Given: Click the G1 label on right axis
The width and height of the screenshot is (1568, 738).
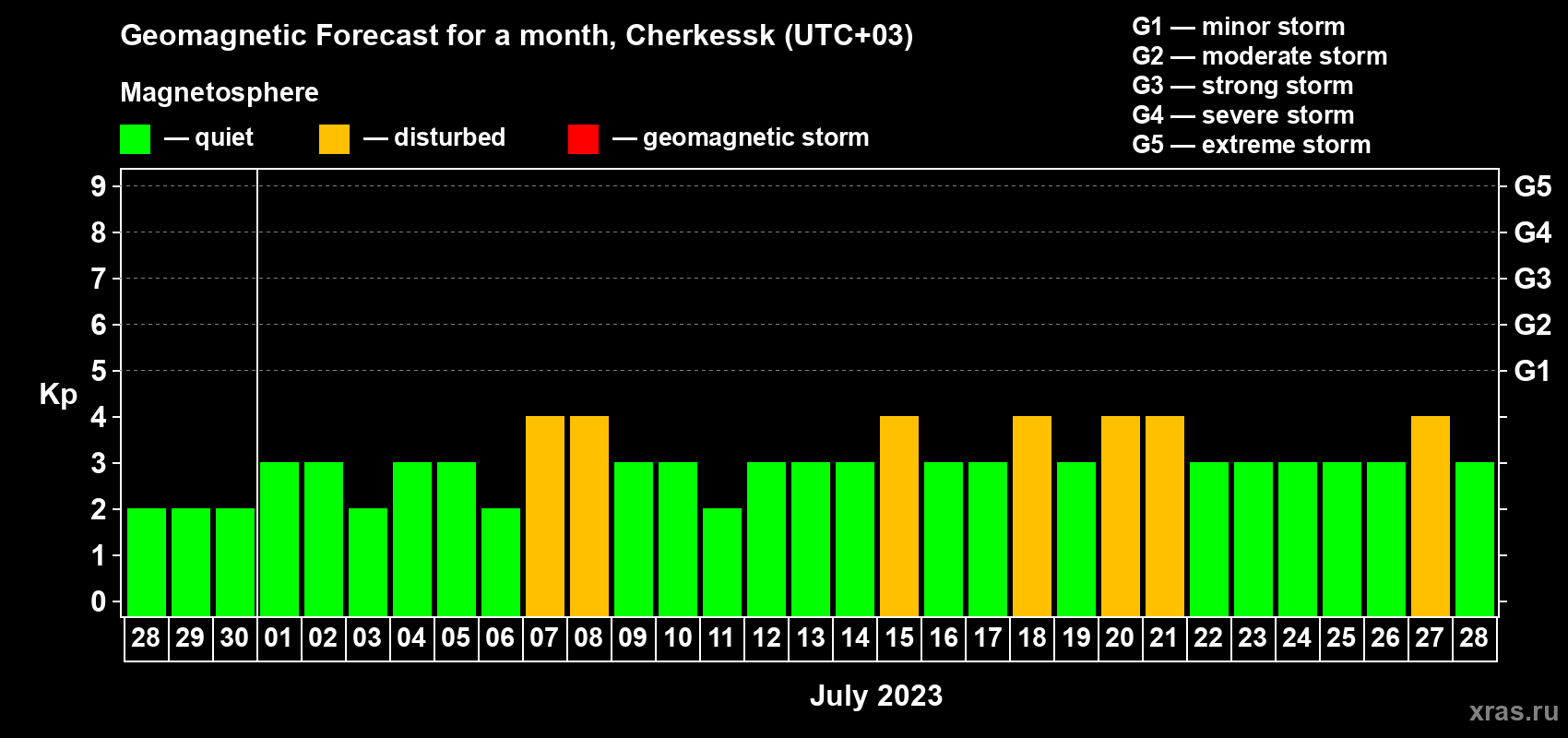Looking at the screenshot, I should (1532, 371).
